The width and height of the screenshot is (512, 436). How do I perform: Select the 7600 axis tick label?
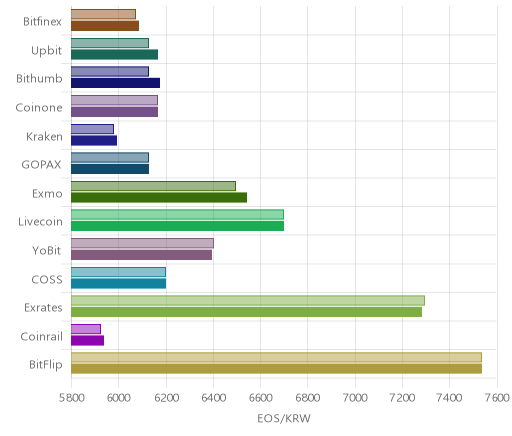(497, 398)
